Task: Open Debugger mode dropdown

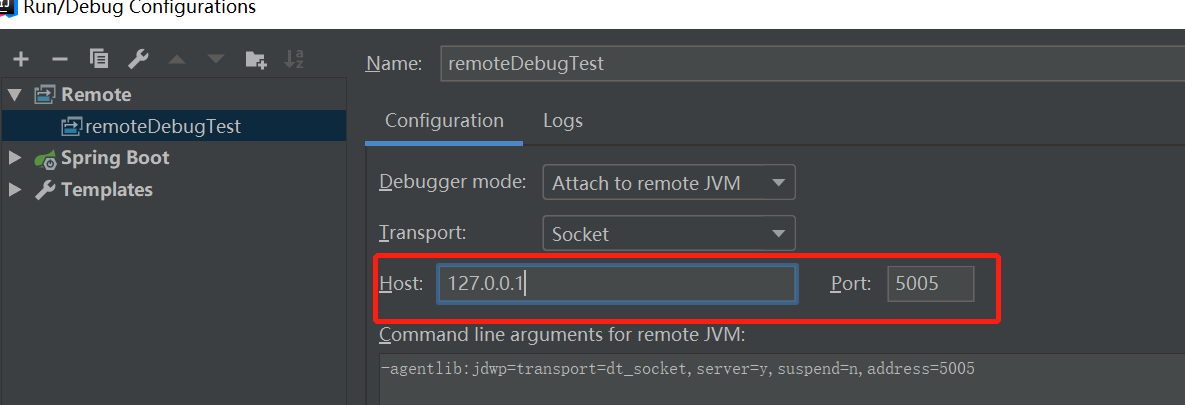Action: (669, 182)
